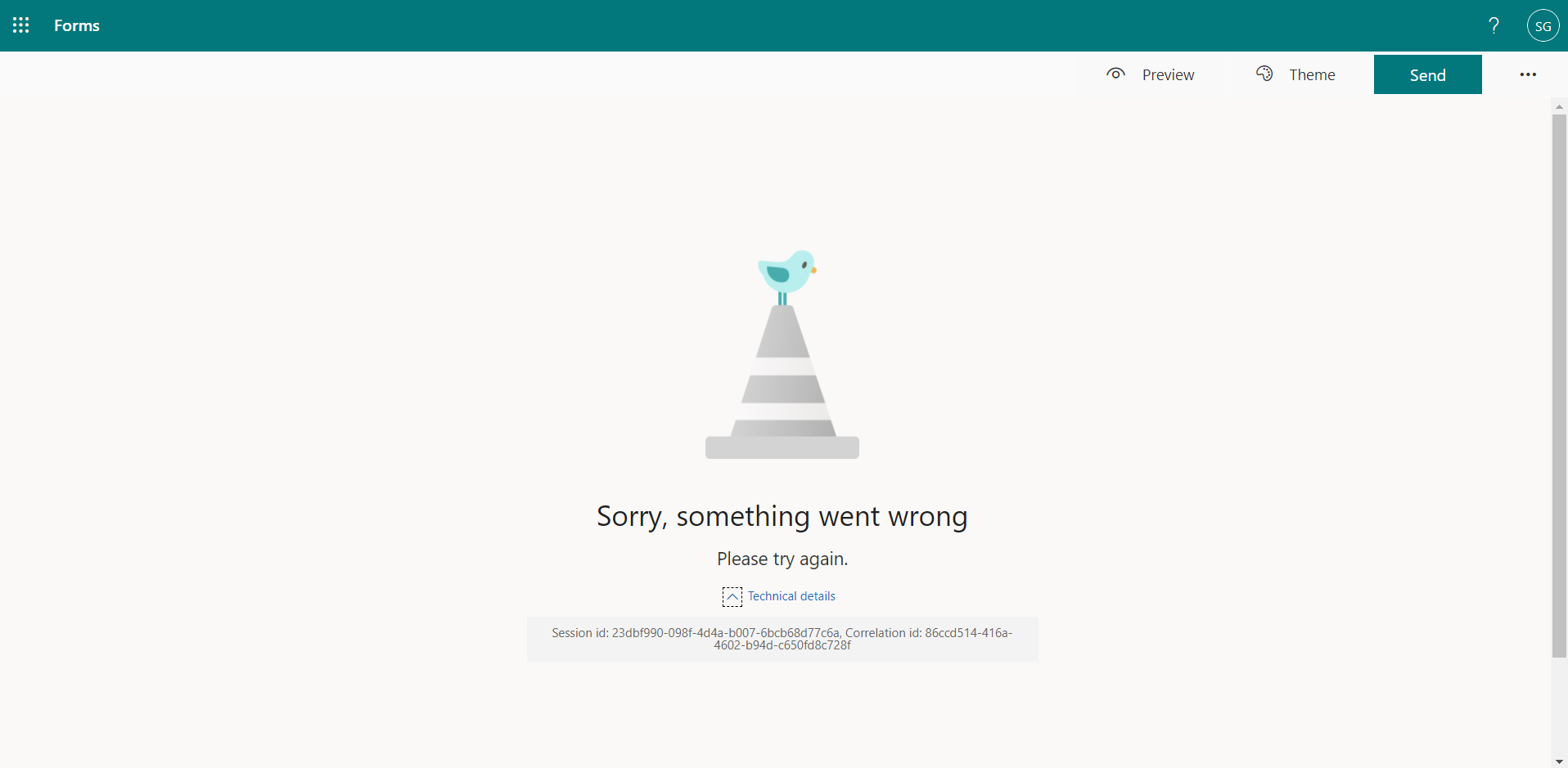Image resolution: width=1568 pixels, height=768 pixels.
Task: Open the SG account avatar menu
Action: pyautogui.click(x=1543, y=25)
